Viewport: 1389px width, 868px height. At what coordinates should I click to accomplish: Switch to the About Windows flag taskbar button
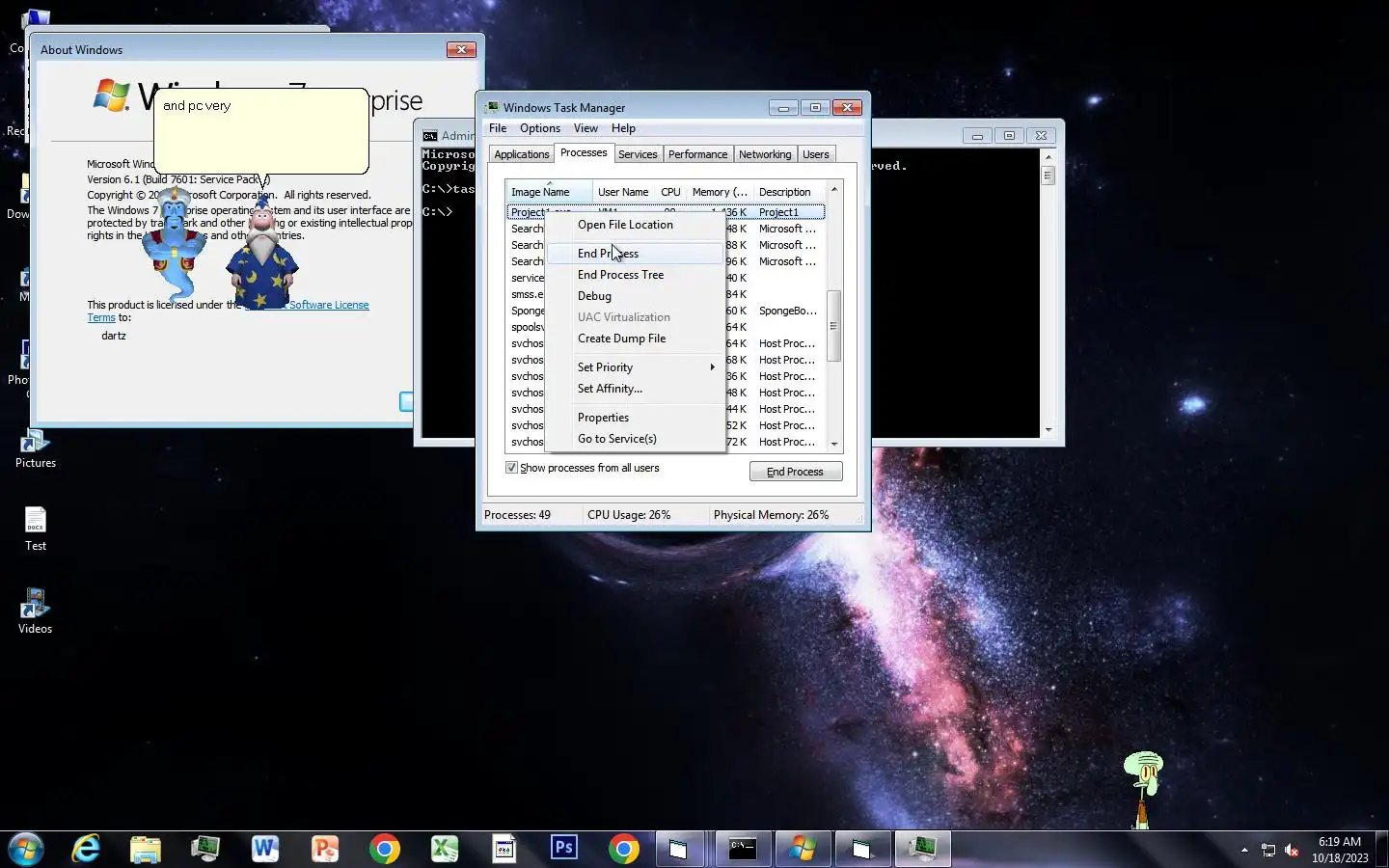803,849
